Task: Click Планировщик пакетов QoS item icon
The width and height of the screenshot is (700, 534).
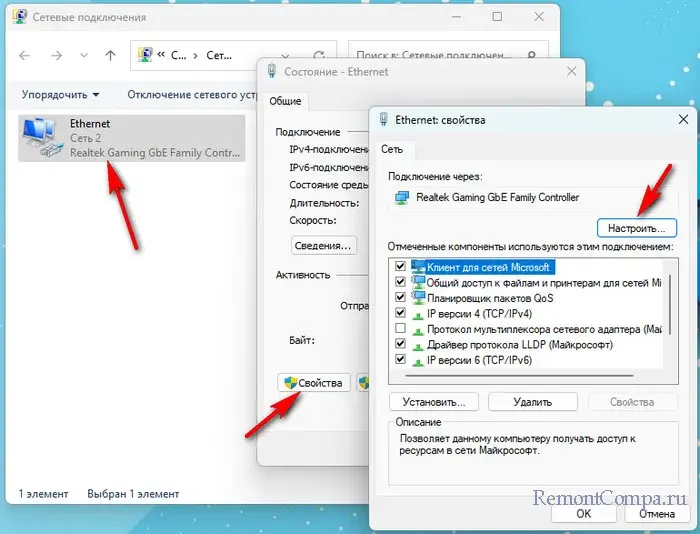Action: pos(418,297)
